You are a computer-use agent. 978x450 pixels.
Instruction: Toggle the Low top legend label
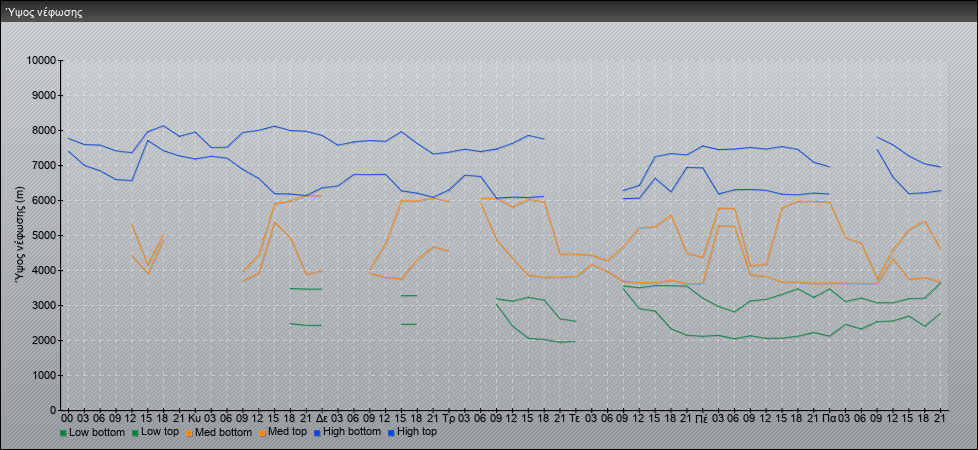[158, 432]
